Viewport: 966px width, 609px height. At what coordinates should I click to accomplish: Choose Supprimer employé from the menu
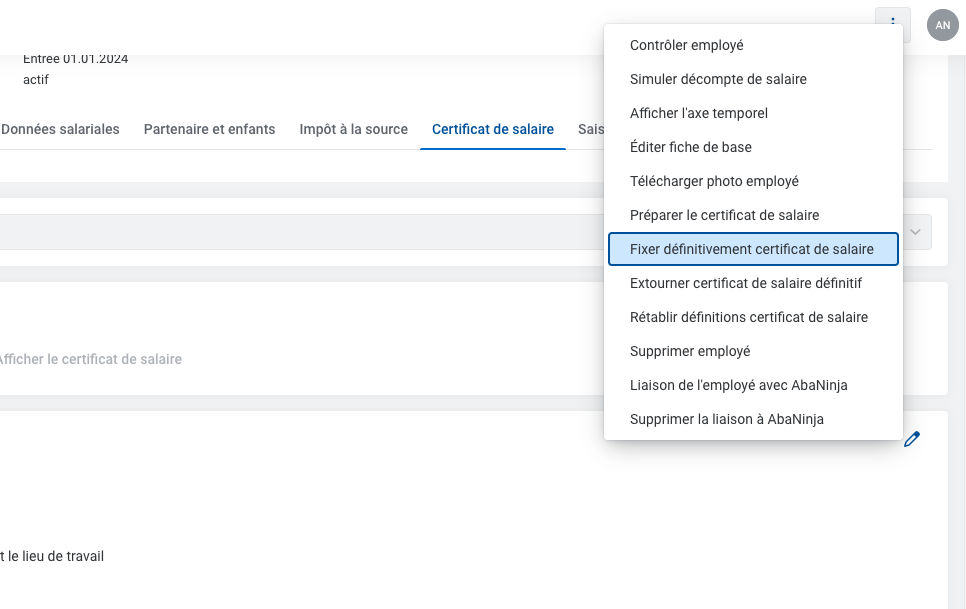[689, 351]
